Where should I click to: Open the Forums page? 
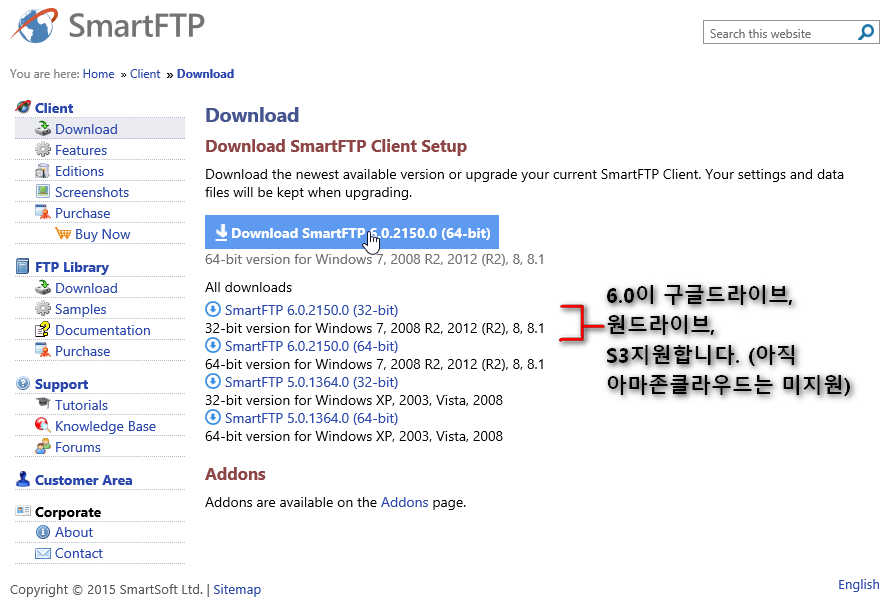pos(78,447)
